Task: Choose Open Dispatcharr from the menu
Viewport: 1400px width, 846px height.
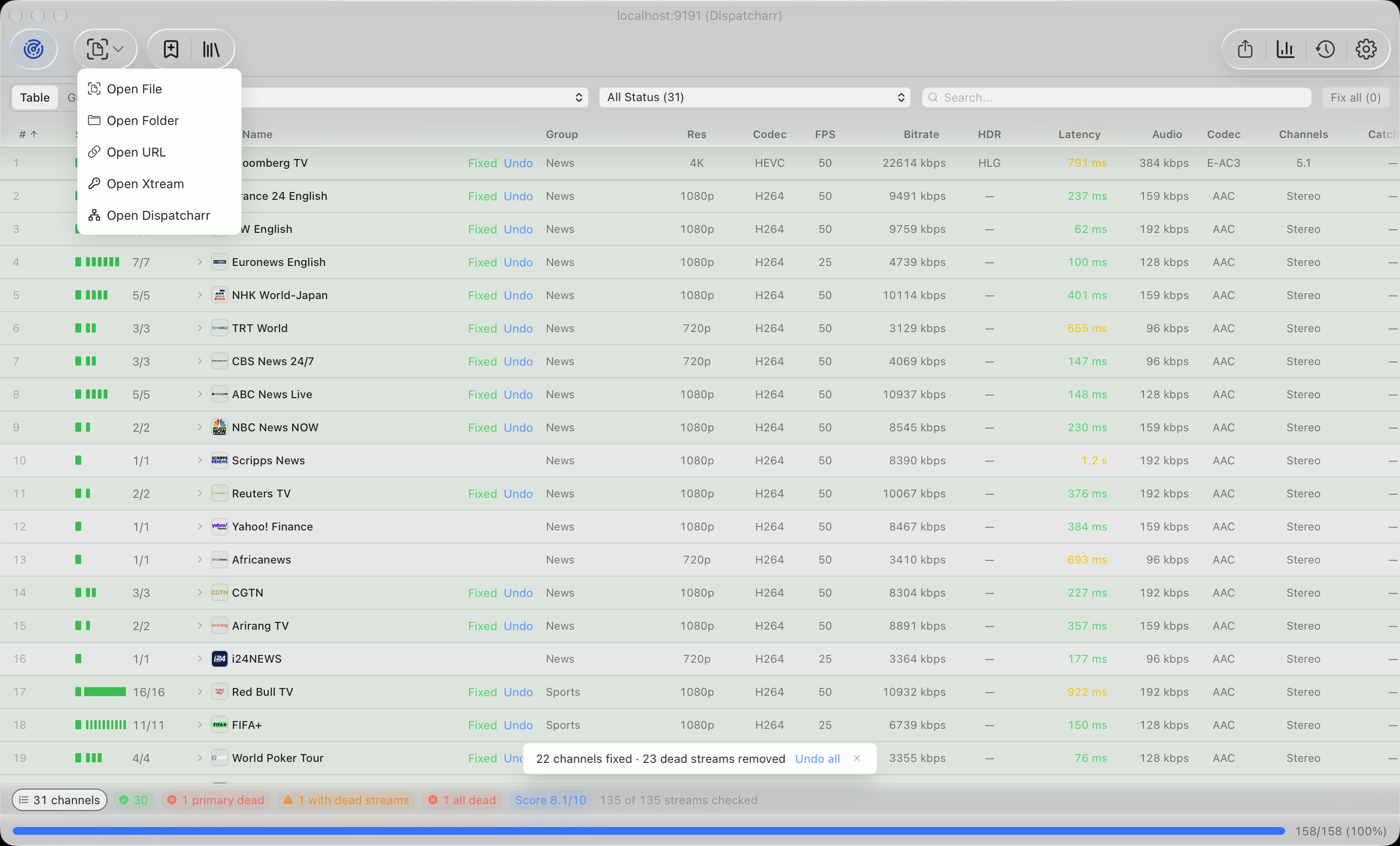Action: pyautogui.click(x=159, y=215)
